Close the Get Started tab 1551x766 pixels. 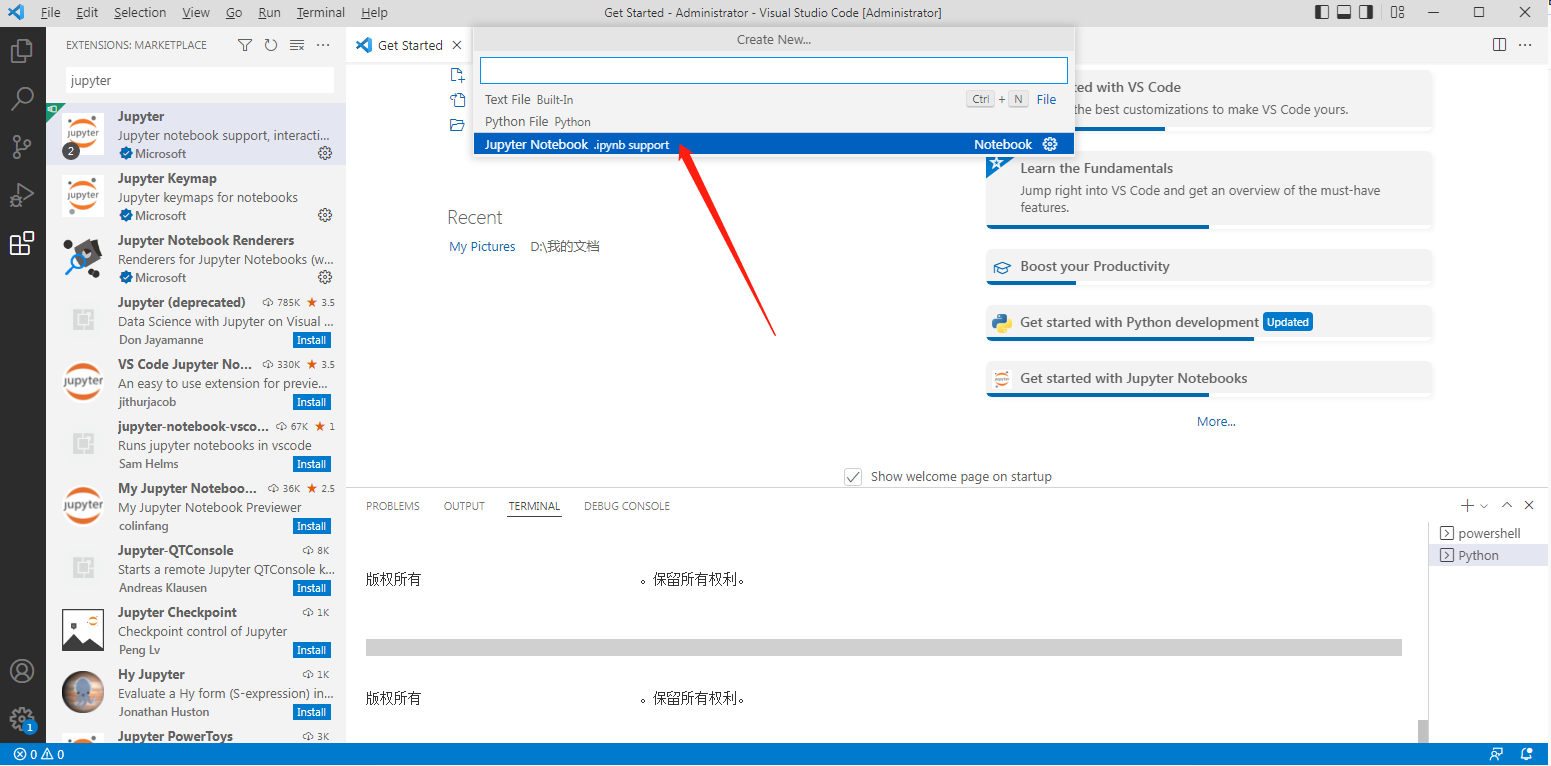tap(457, 45)
